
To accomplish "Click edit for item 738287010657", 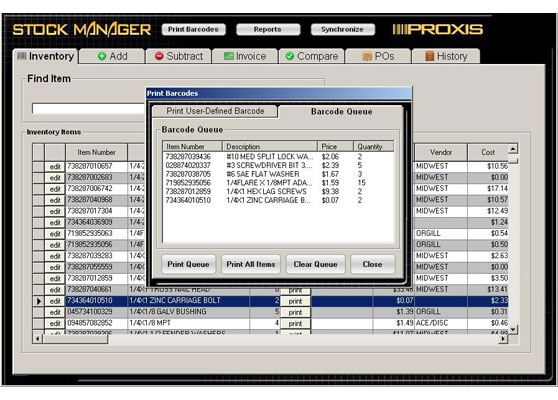I will [55, 167].
